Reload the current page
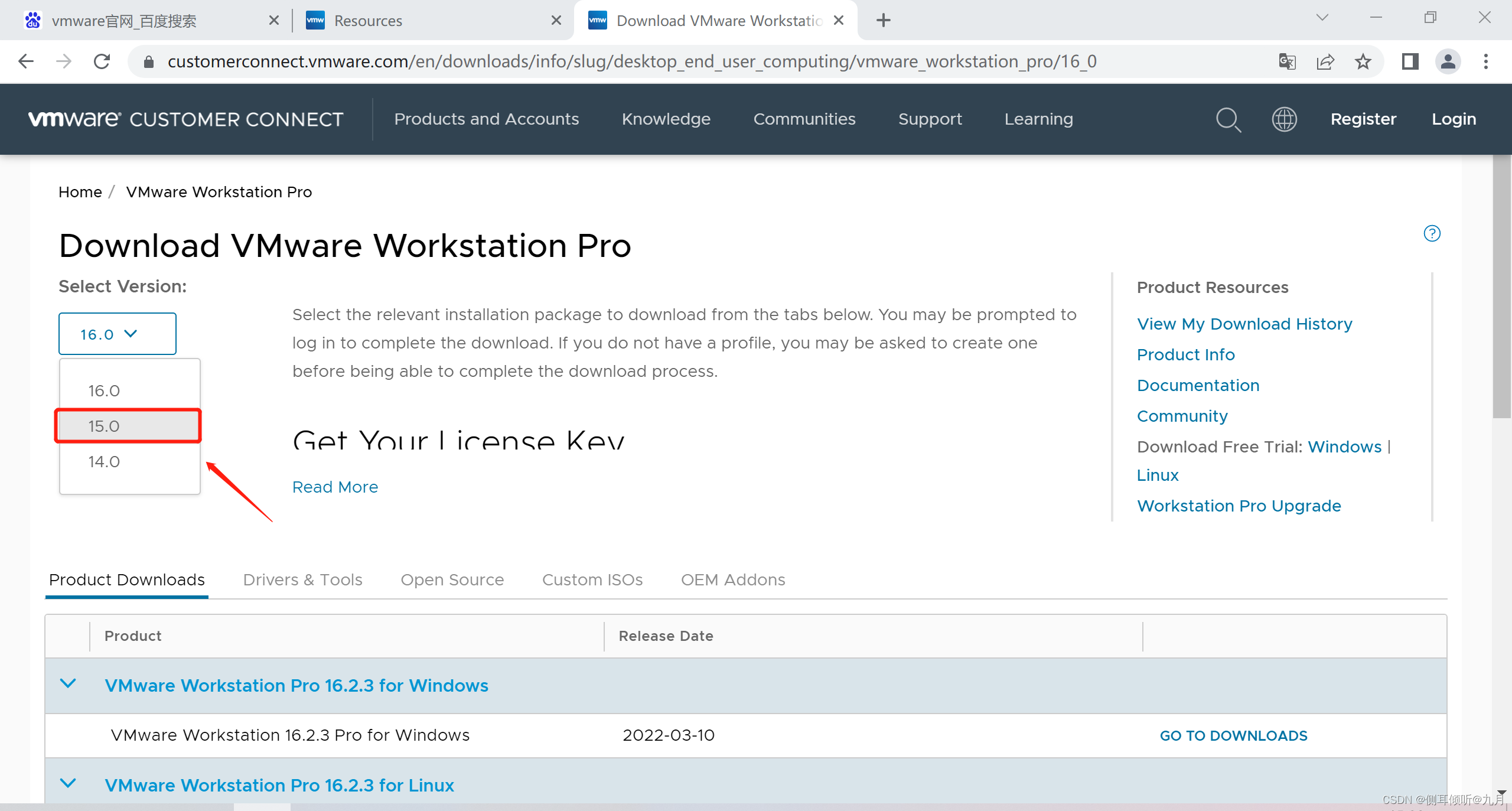Viewport: 1512px width, 811px height. [102, 61]
